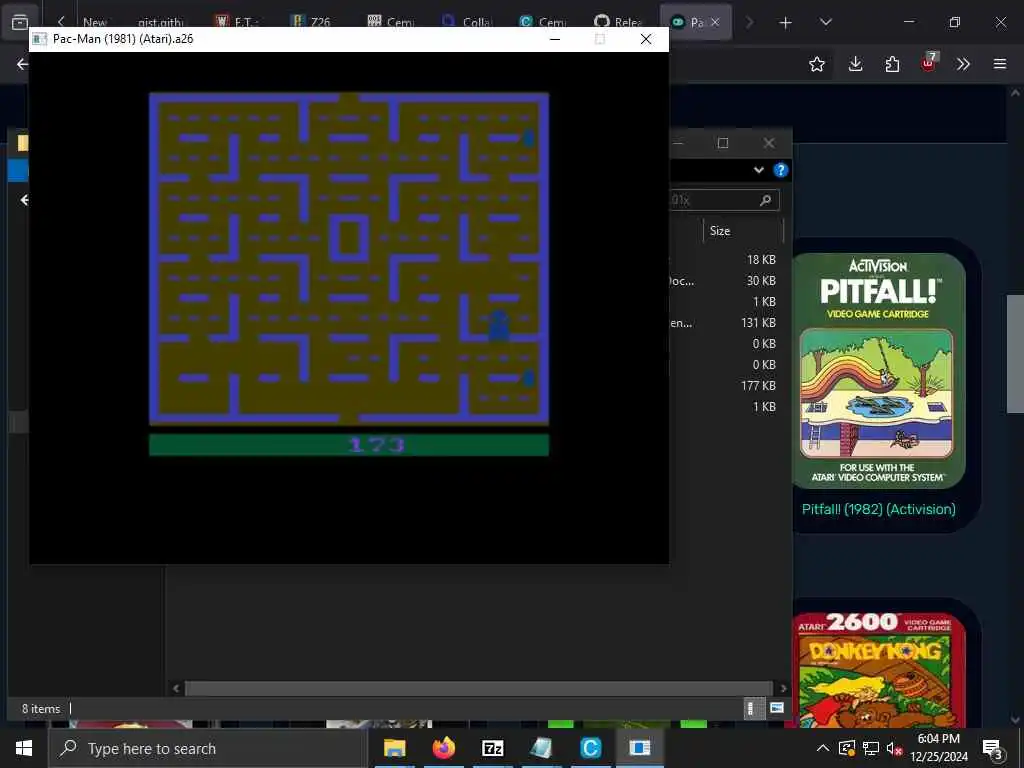
Task: Open Firefox from the taskbar
Action: (443, 748)
